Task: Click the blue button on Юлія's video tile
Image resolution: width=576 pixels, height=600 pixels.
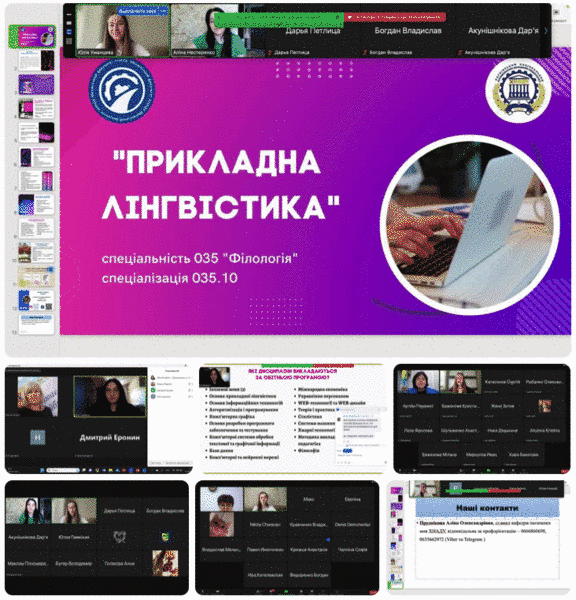Action: coord(142,11)
